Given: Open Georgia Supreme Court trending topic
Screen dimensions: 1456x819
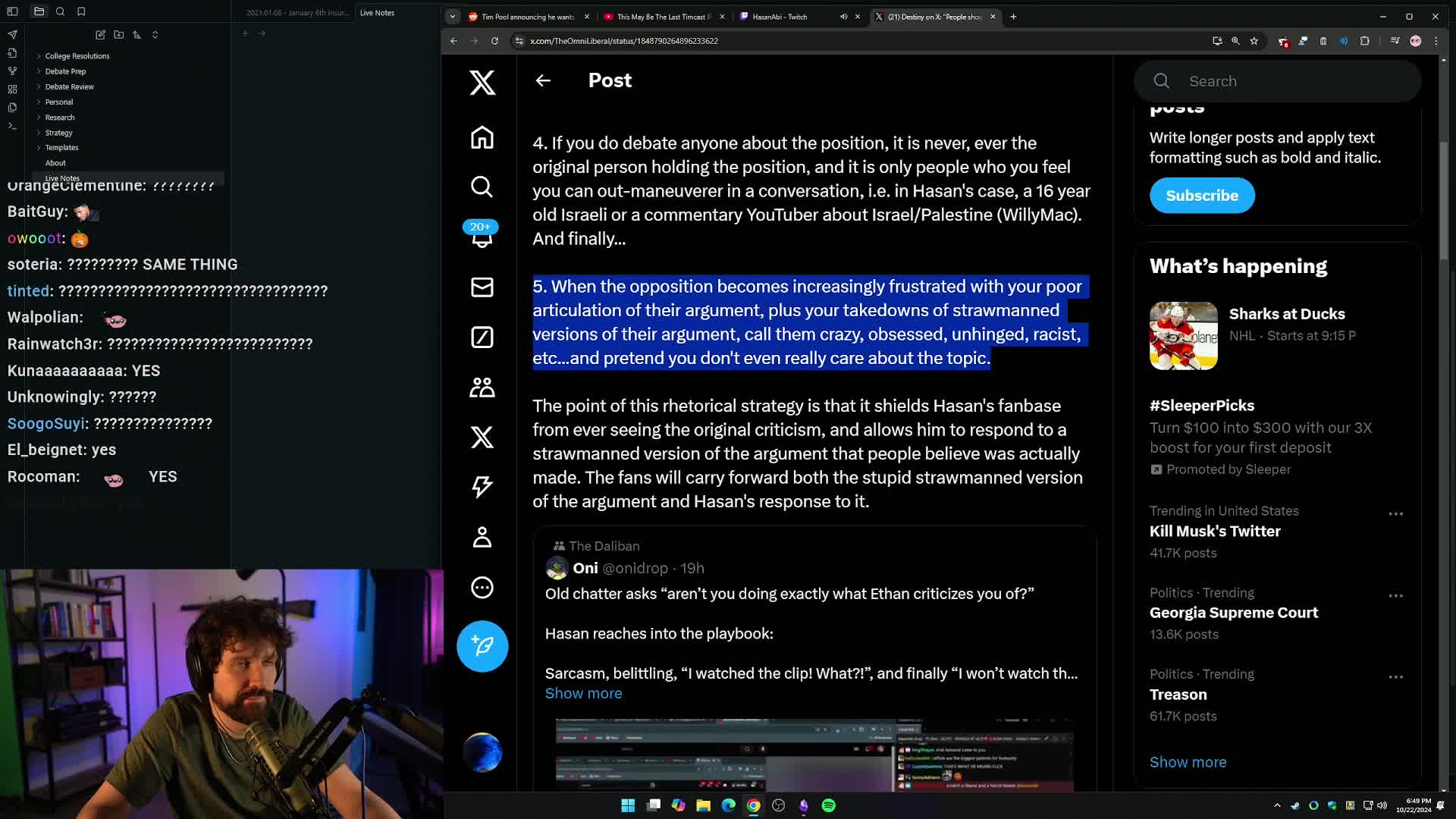Looking at the screenshot, I should point(1234,613).
